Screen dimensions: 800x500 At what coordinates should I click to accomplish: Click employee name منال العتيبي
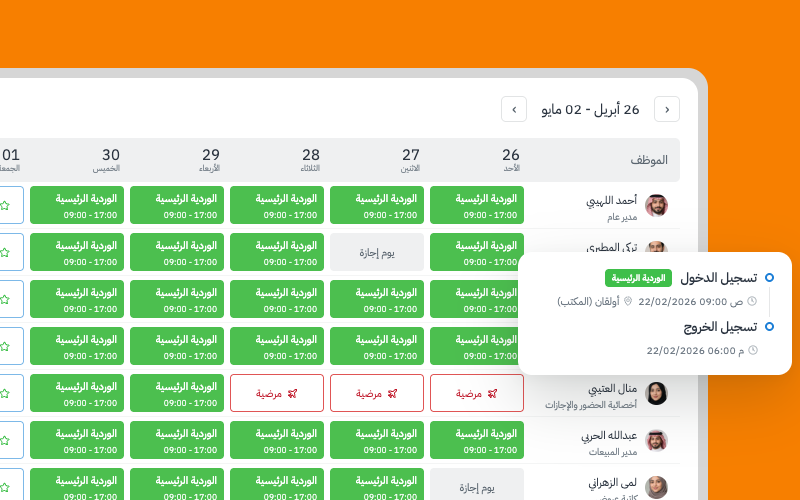(612, 389)
